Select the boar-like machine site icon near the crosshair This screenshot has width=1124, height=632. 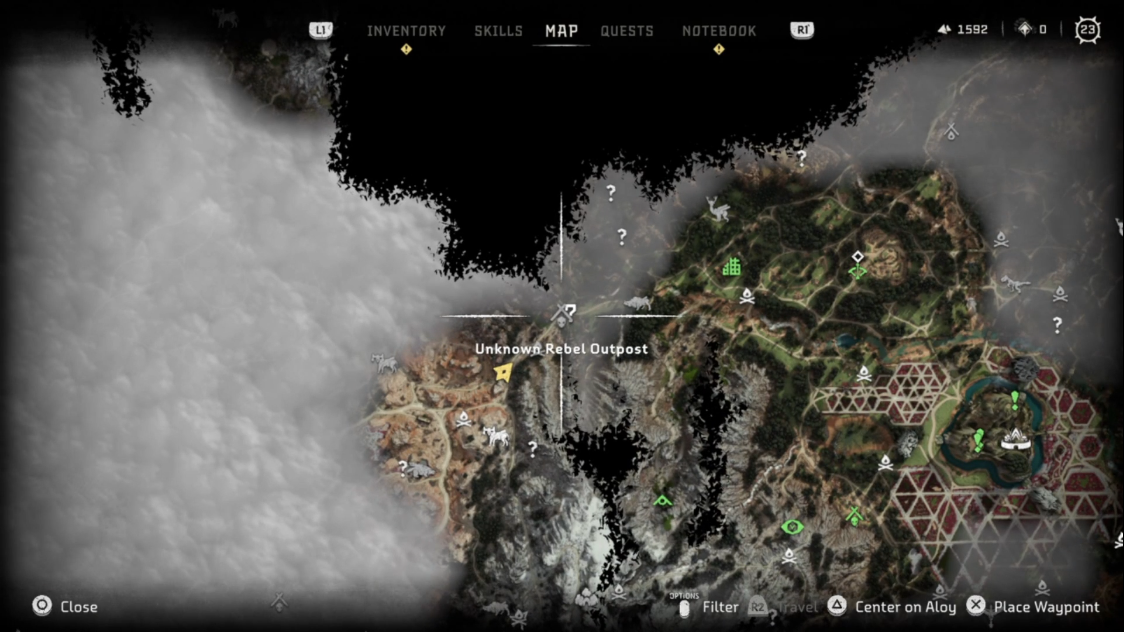point(637,303)
